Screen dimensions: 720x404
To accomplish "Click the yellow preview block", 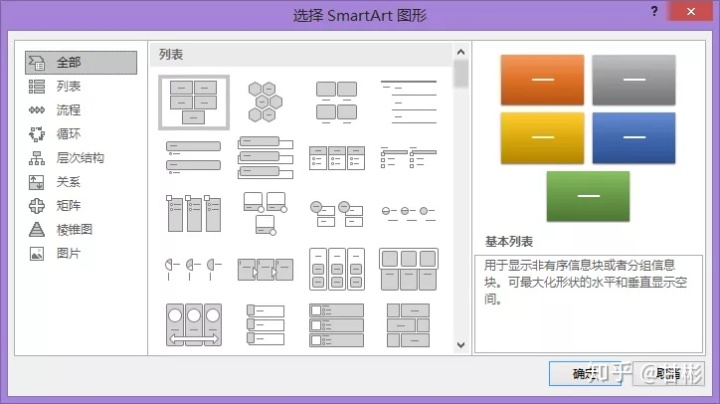I will click(542, 138).
